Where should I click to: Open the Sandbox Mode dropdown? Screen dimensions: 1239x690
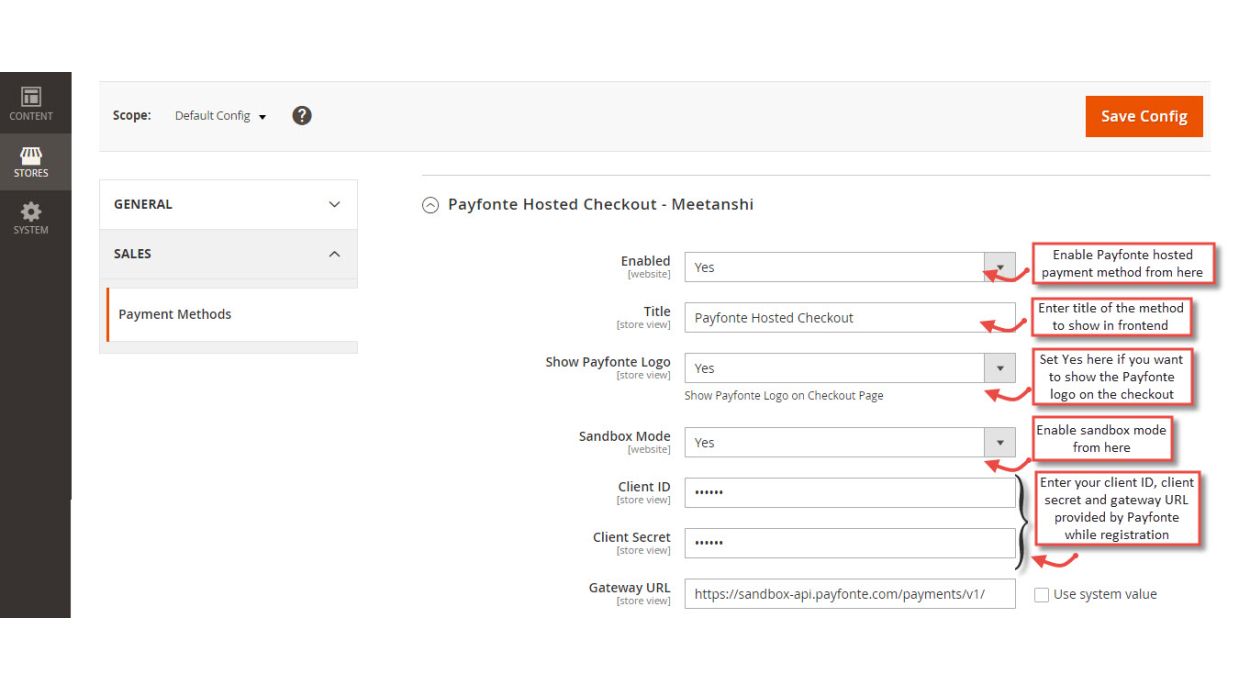[x=850, y=442]
